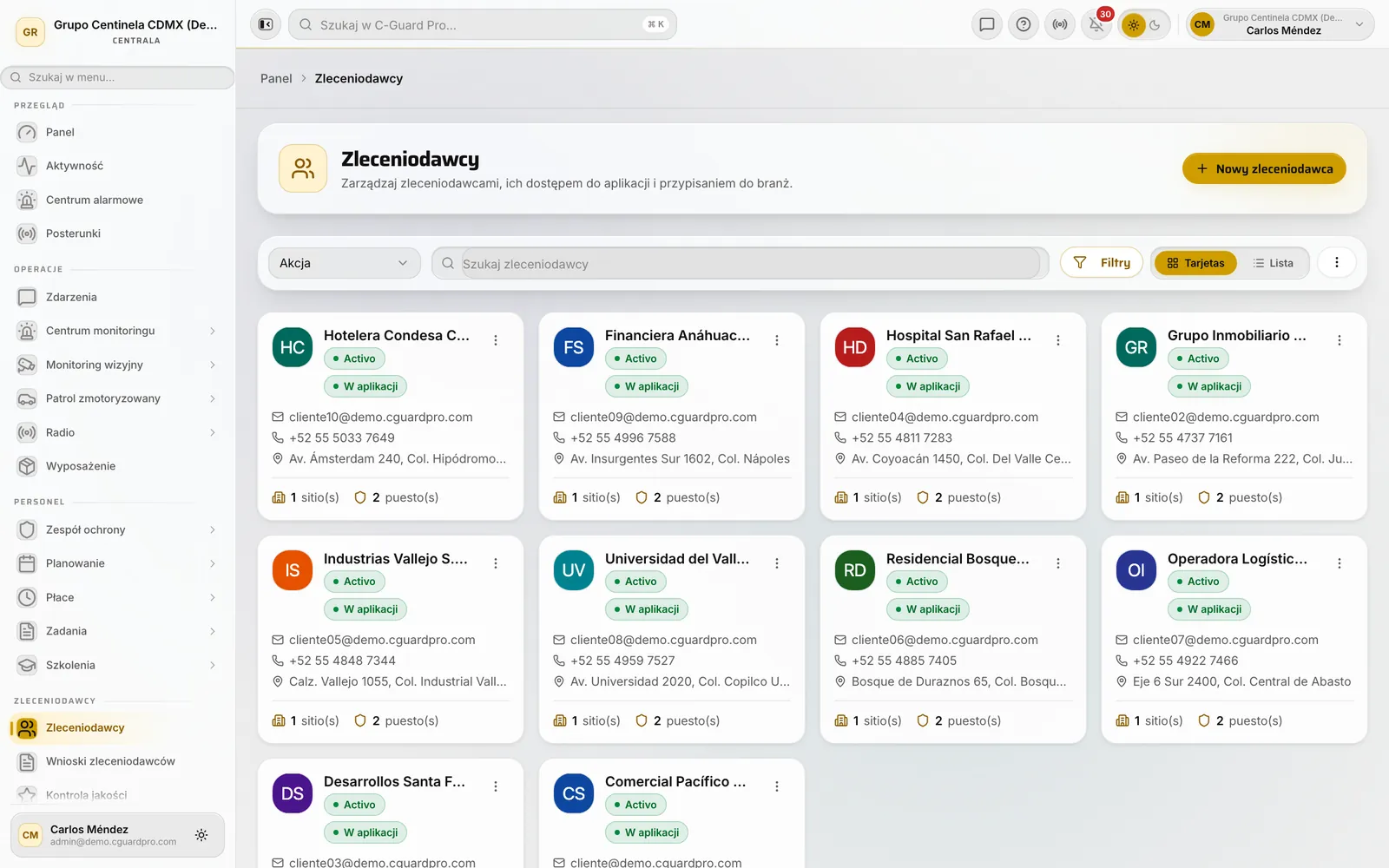Image resolution: width=1389 pixels, height=868 pixels.
Task: Open options menu for Operadora Logístic card
Action: point(1340,563)
